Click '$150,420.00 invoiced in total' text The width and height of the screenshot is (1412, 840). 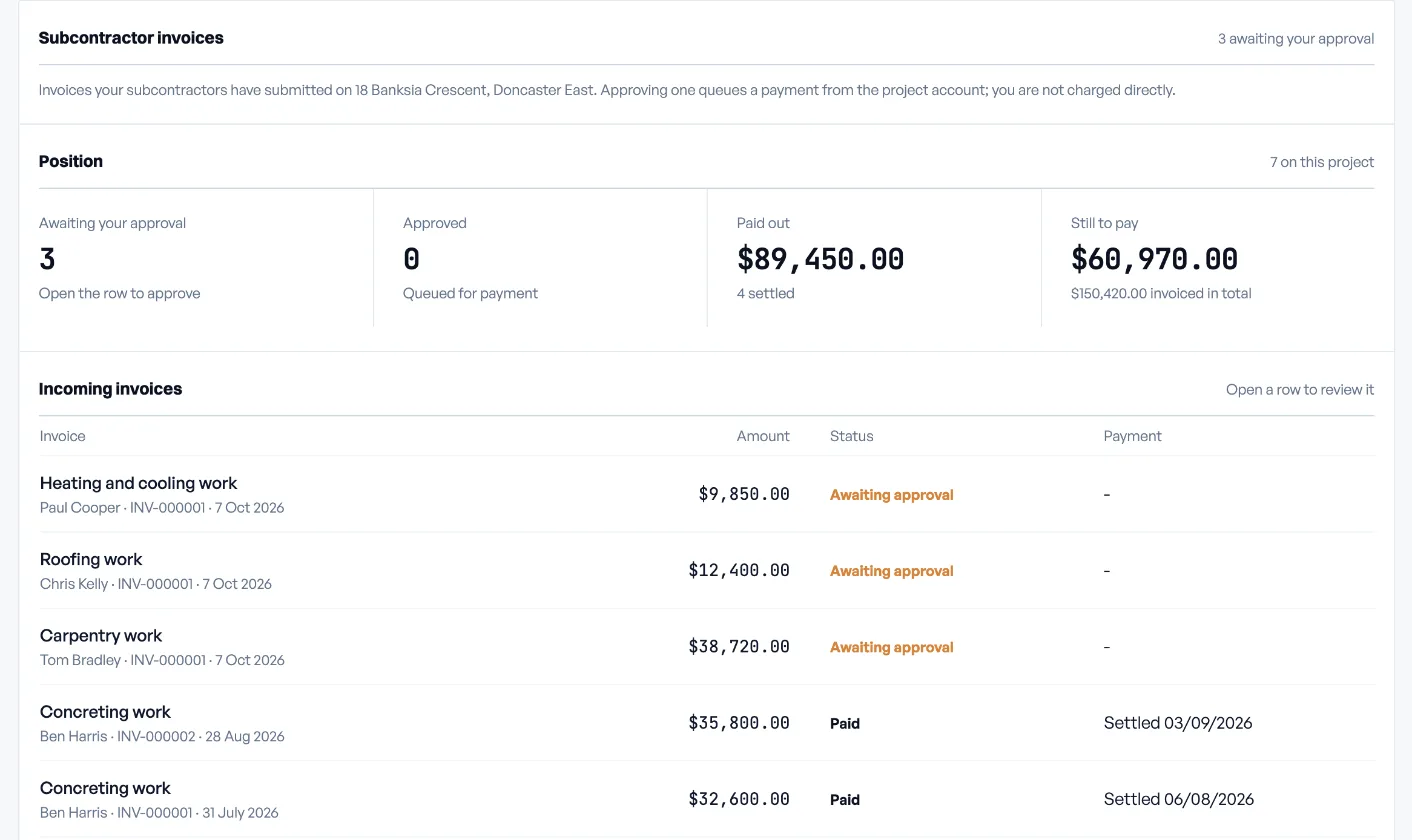coord(1161,293)
